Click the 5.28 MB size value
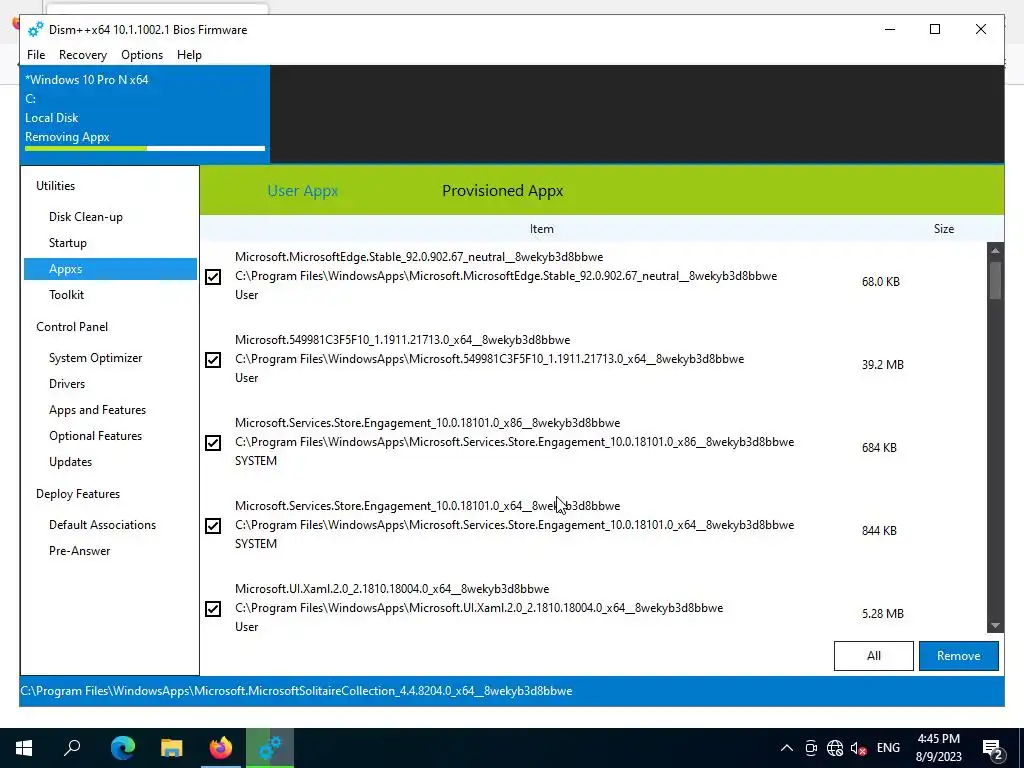 [x=882, y=614]
